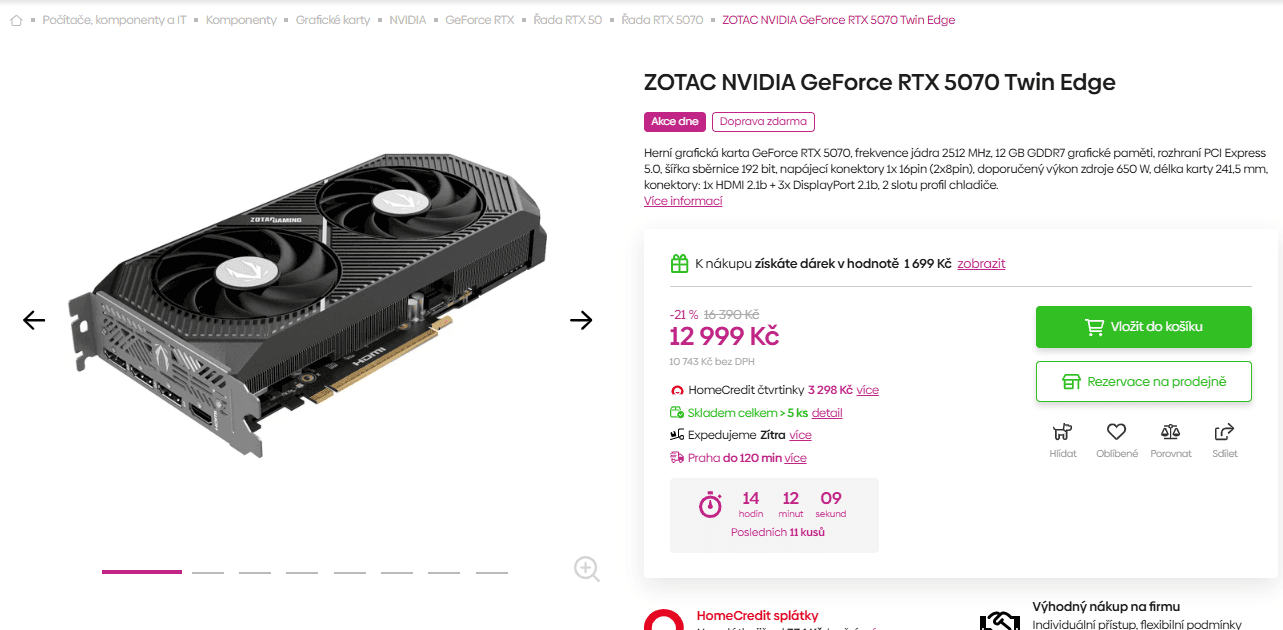Open více next to Expedujeme Zítra
The width and height of the screenshot is (1283, 630).
point(800,435)
